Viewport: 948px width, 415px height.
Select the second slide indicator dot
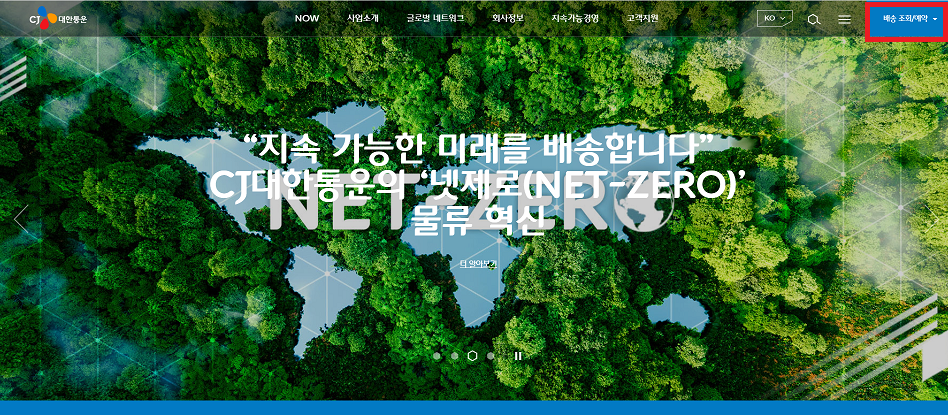point(454,356)
